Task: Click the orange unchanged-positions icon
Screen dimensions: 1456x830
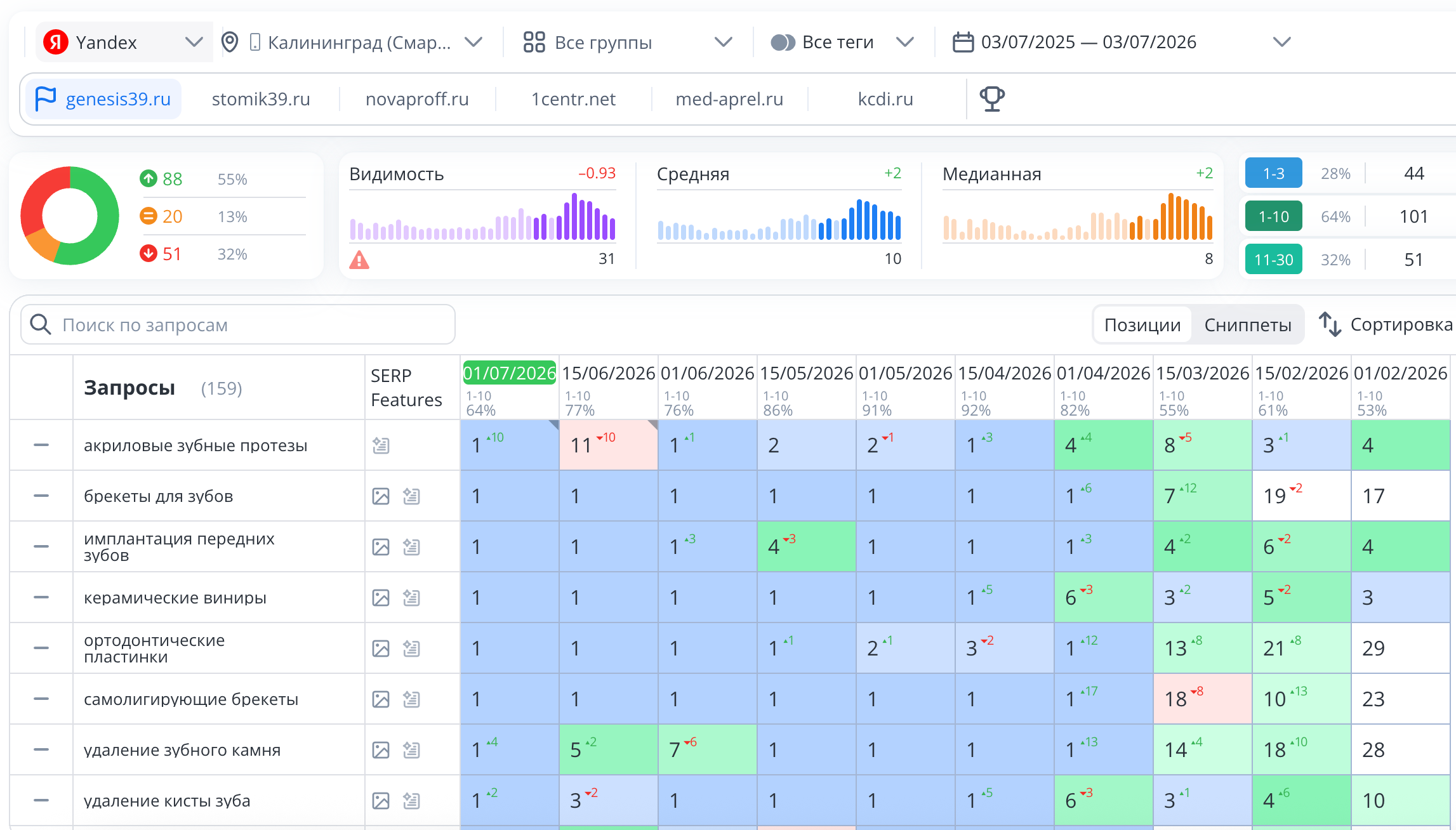Action: [148, 216]
